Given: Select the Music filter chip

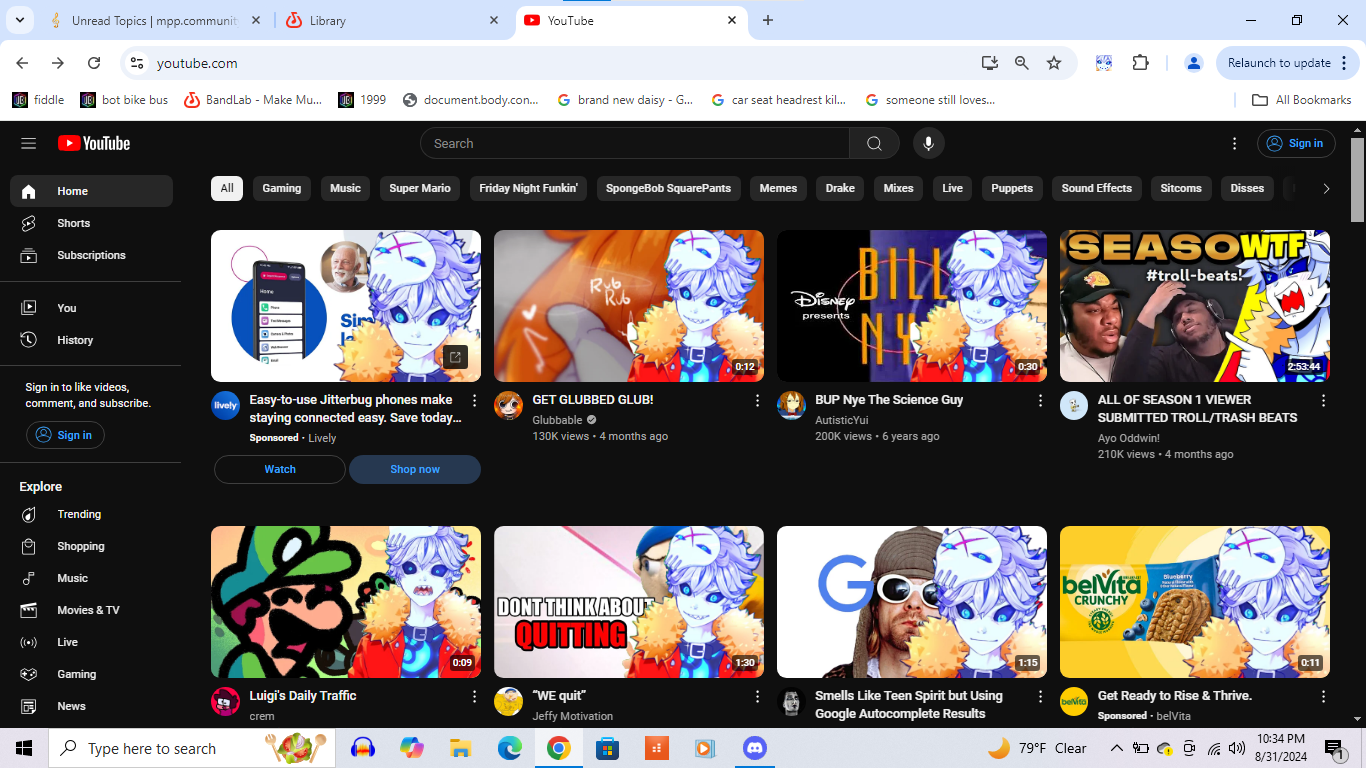Looking at the screenshot, I should [x=345, y=188].
